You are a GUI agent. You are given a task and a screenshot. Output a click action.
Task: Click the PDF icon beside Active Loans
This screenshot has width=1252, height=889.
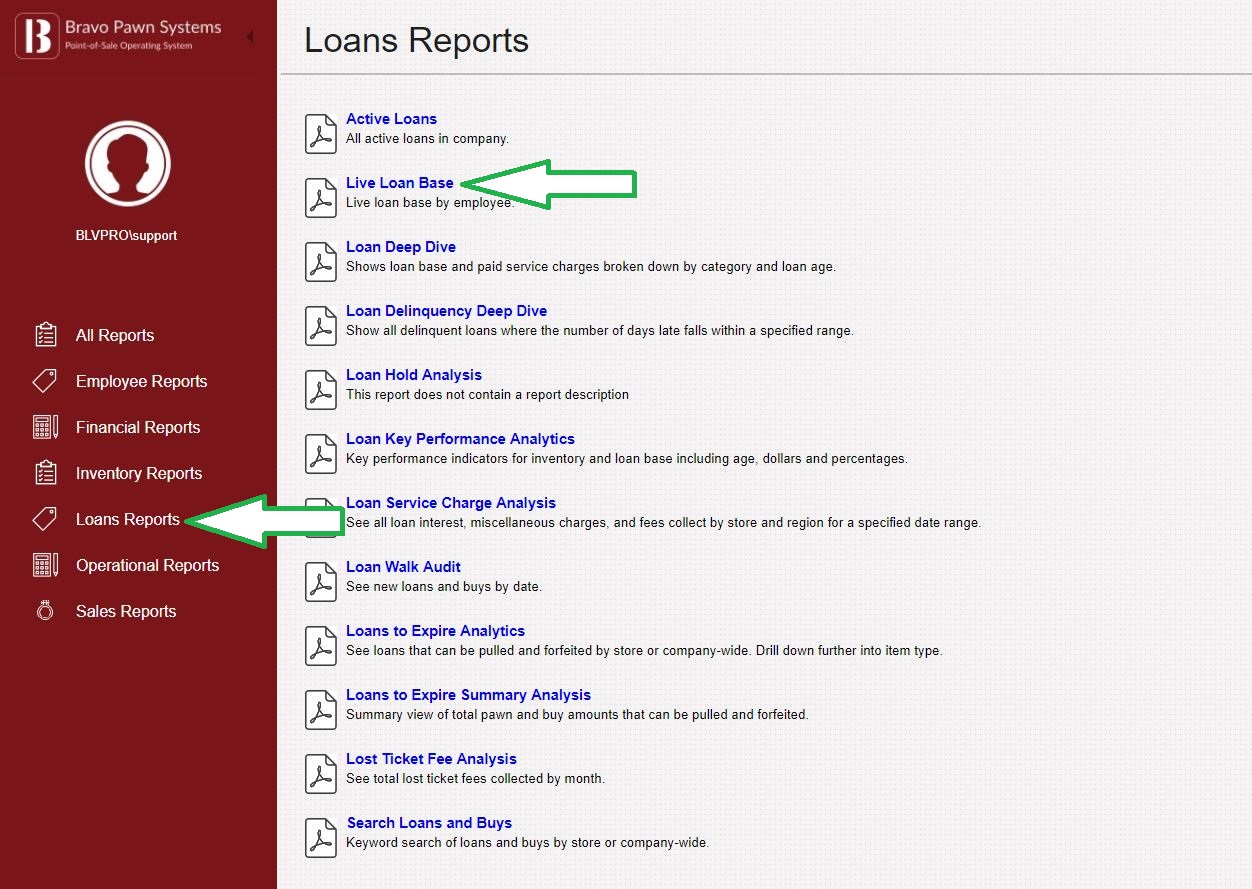320,133
